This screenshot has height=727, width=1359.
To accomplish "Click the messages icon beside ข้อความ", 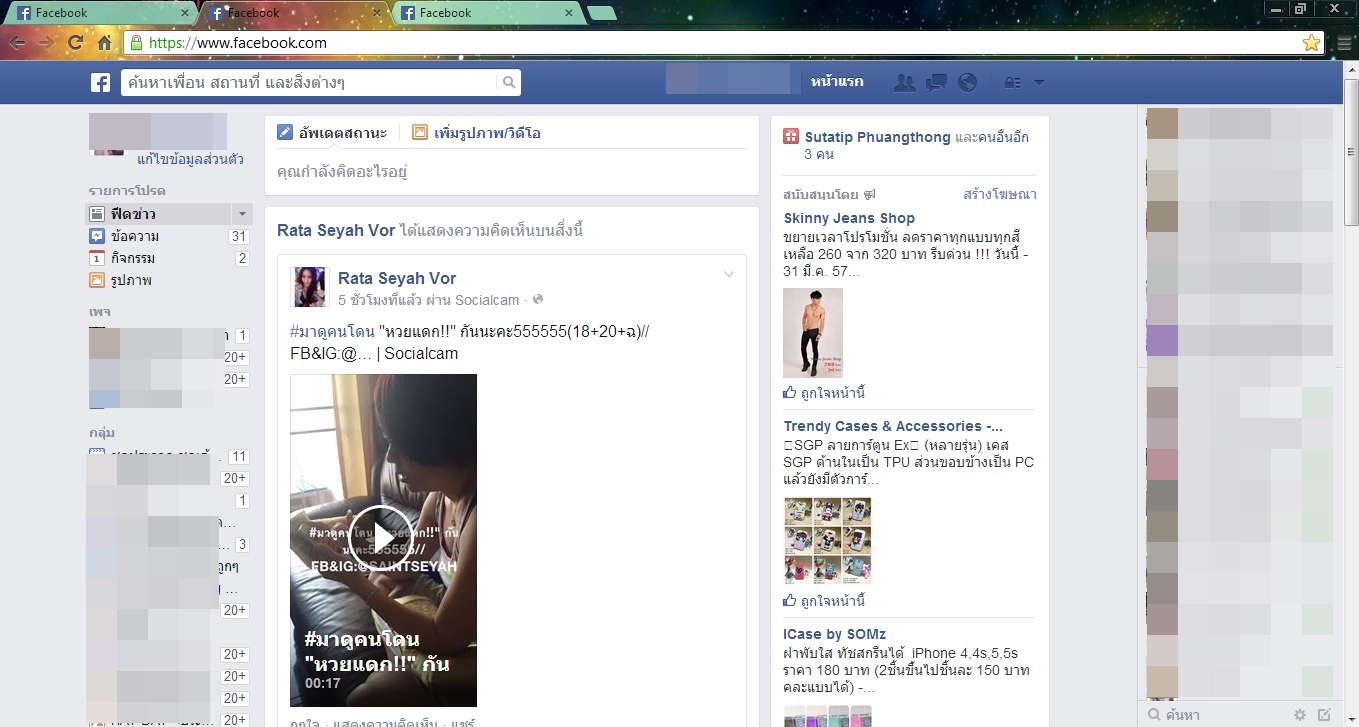I will [97, 236].
